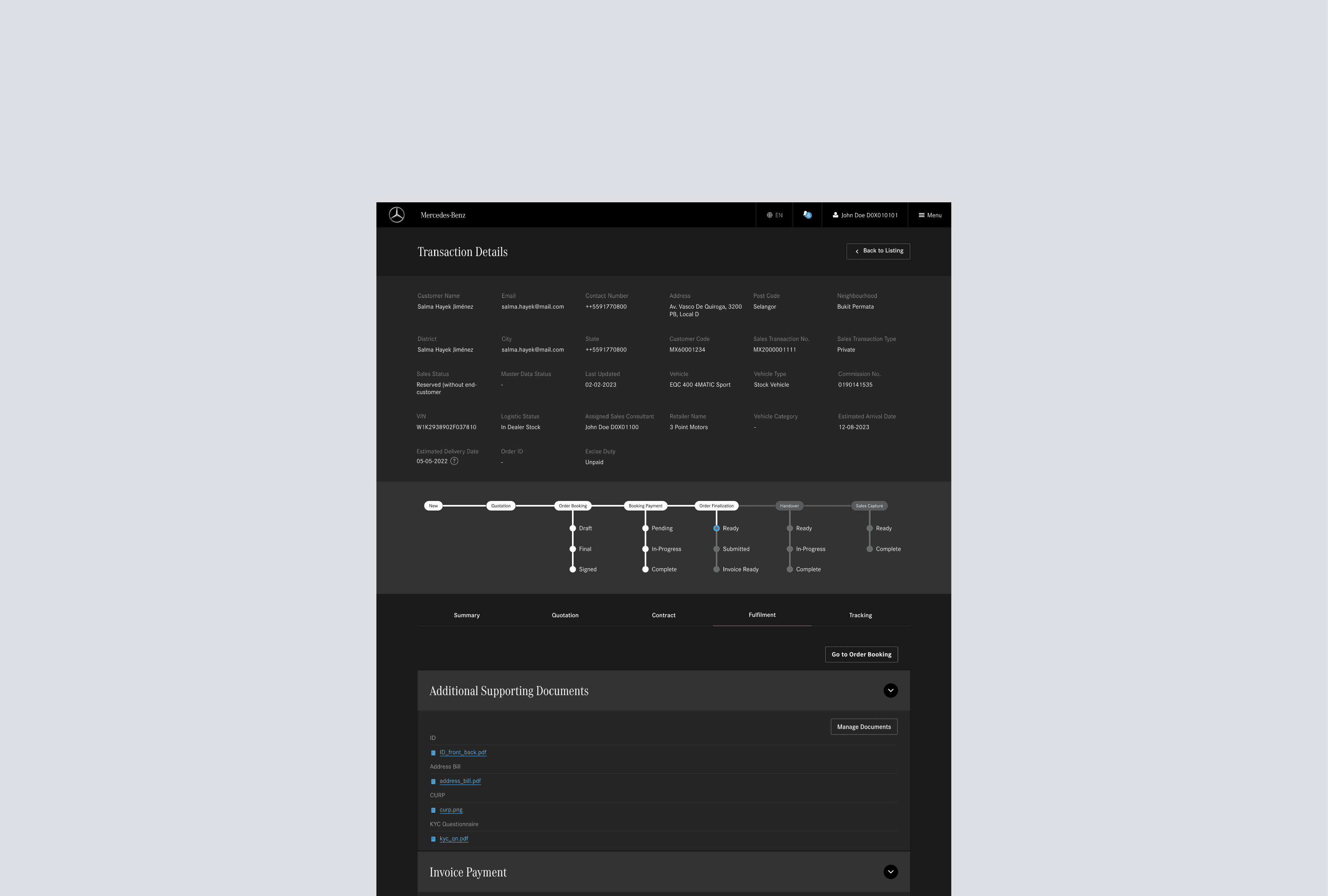Click the Invoice Ready step dot
Image resolution: width=1328 pixels, height=896 pixels.
(716, 570)
